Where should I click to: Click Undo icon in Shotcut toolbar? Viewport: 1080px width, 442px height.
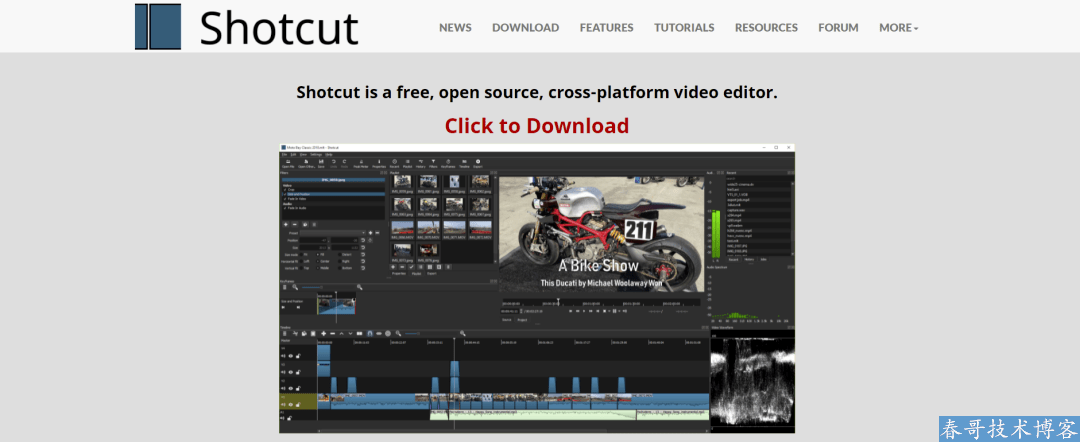pyautogui.click(x=333, y=161)
